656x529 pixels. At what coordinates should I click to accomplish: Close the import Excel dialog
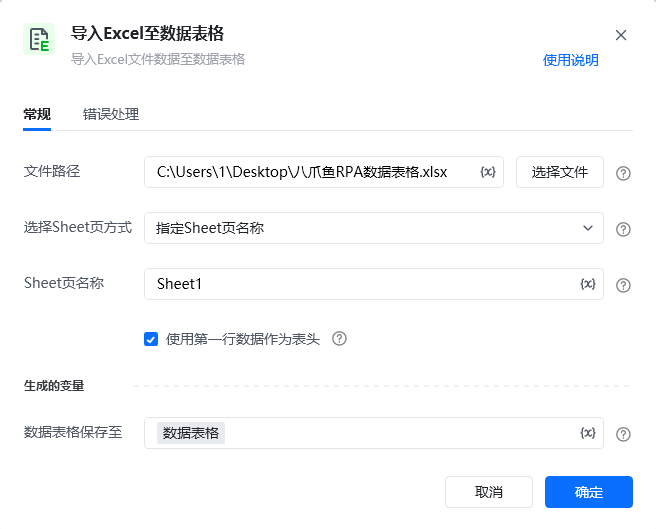coord(621,35)
